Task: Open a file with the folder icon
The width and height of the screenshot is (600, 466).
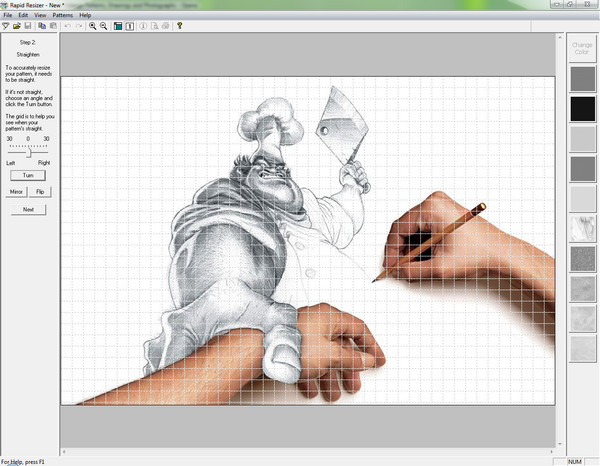Action: (x=17, y=26)
